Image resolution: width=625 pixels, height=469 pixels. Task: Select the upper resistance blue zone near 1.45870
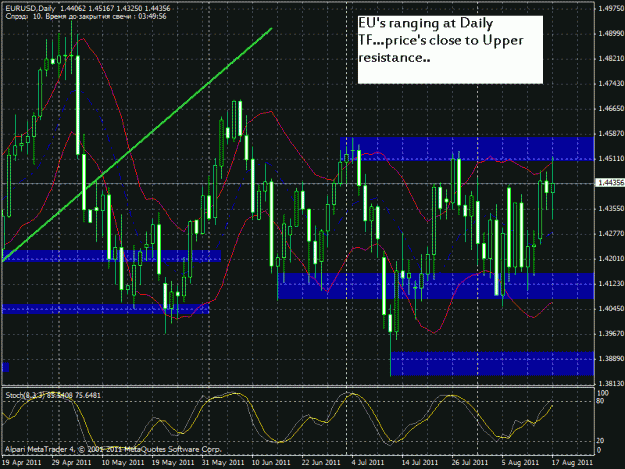467,149
